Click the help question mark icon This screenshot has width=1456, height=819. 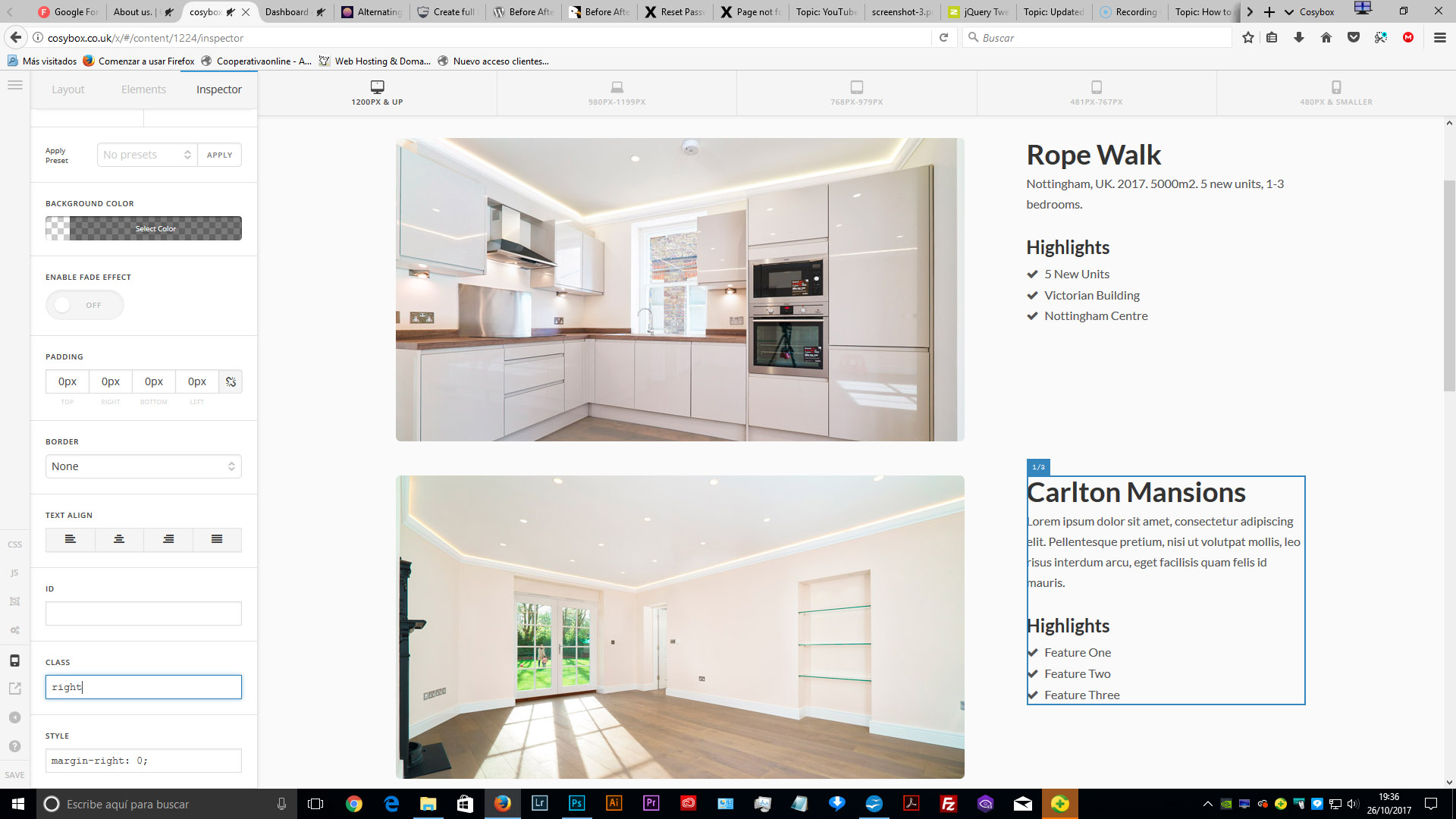click(14, 746)
